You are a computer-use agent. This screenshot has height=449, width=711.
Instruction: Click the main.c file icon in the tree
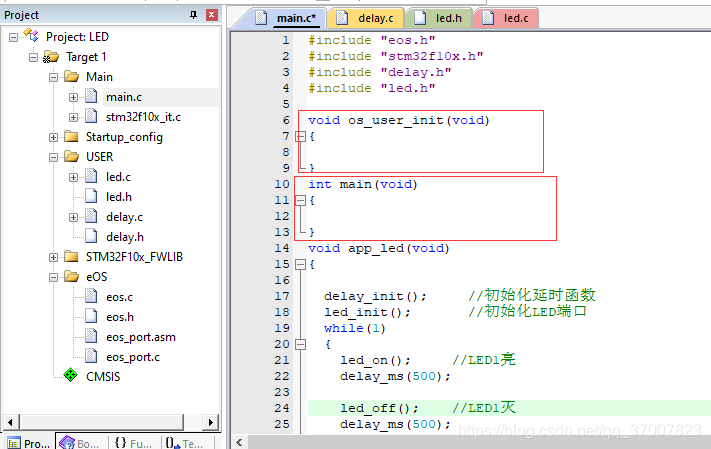click(92, 97)
